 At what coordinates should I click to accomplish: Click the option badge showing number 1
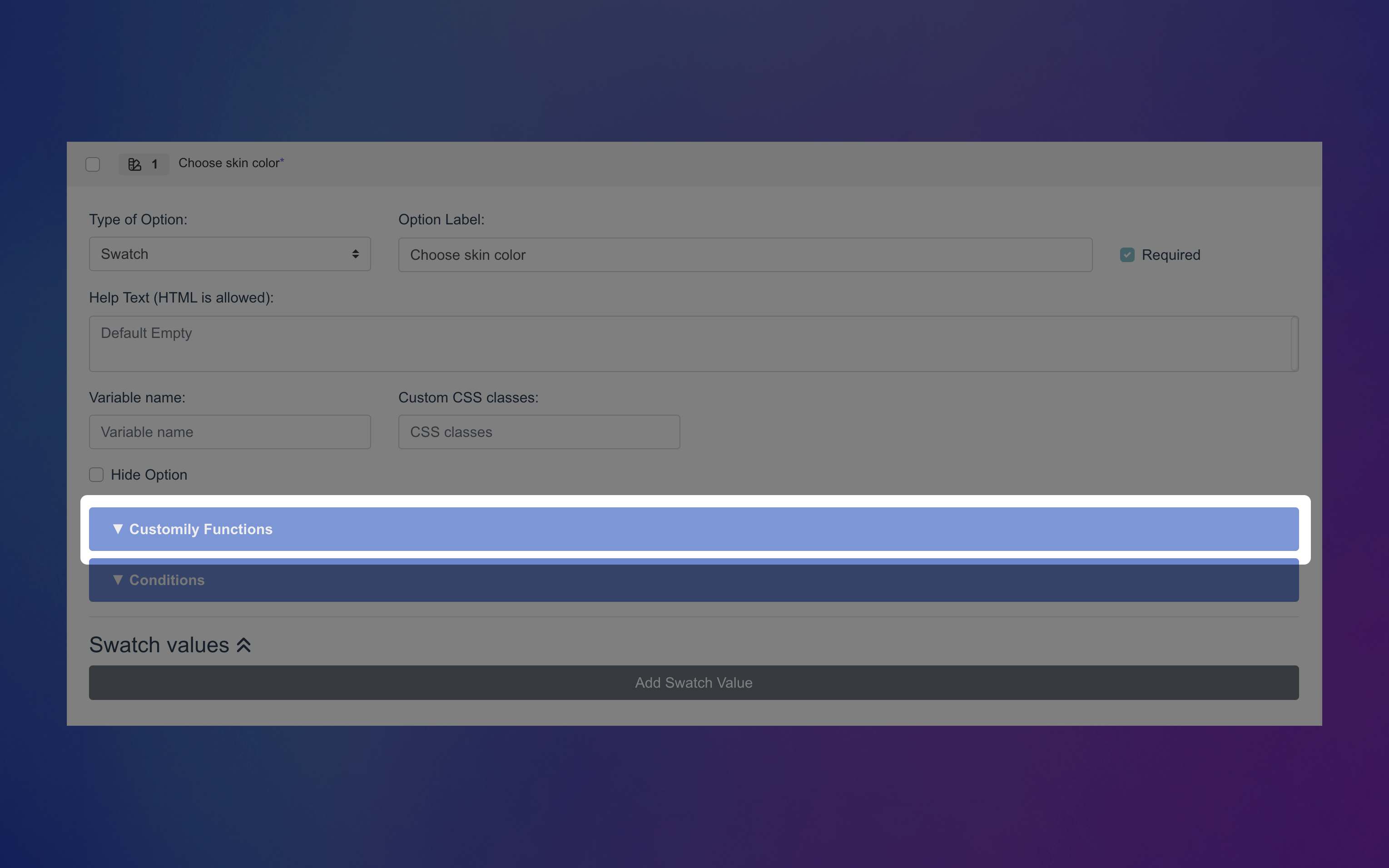click(154, 164)
